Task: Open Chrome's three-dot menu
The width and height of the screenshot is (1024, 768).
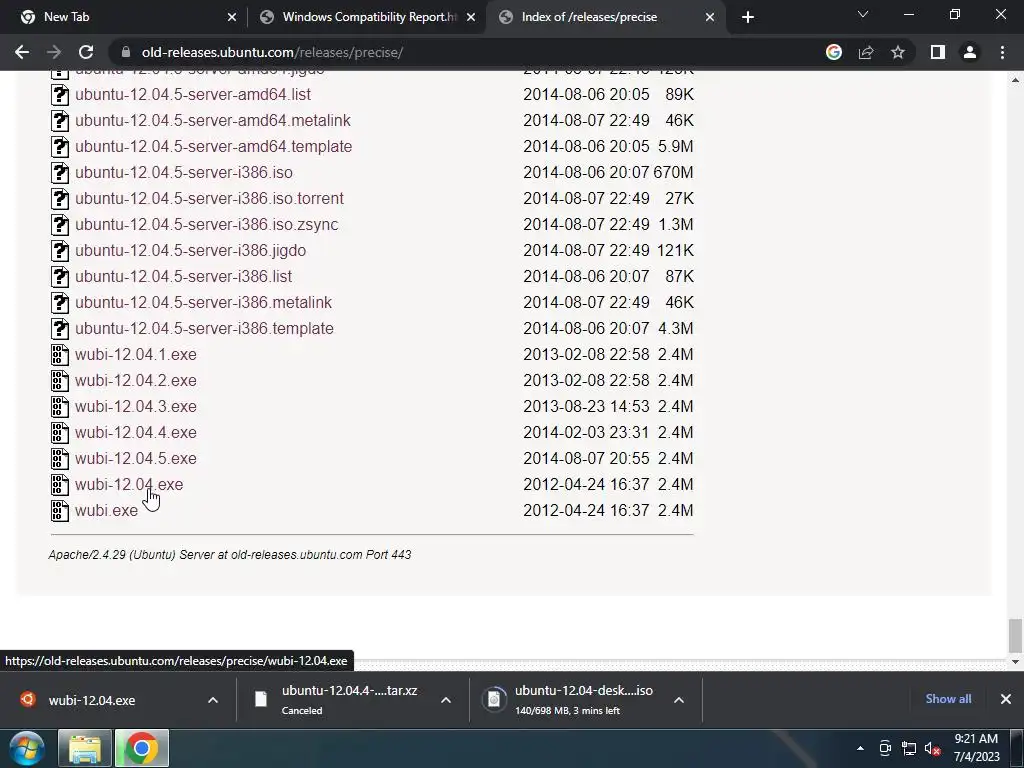Action: [1002, 52]
